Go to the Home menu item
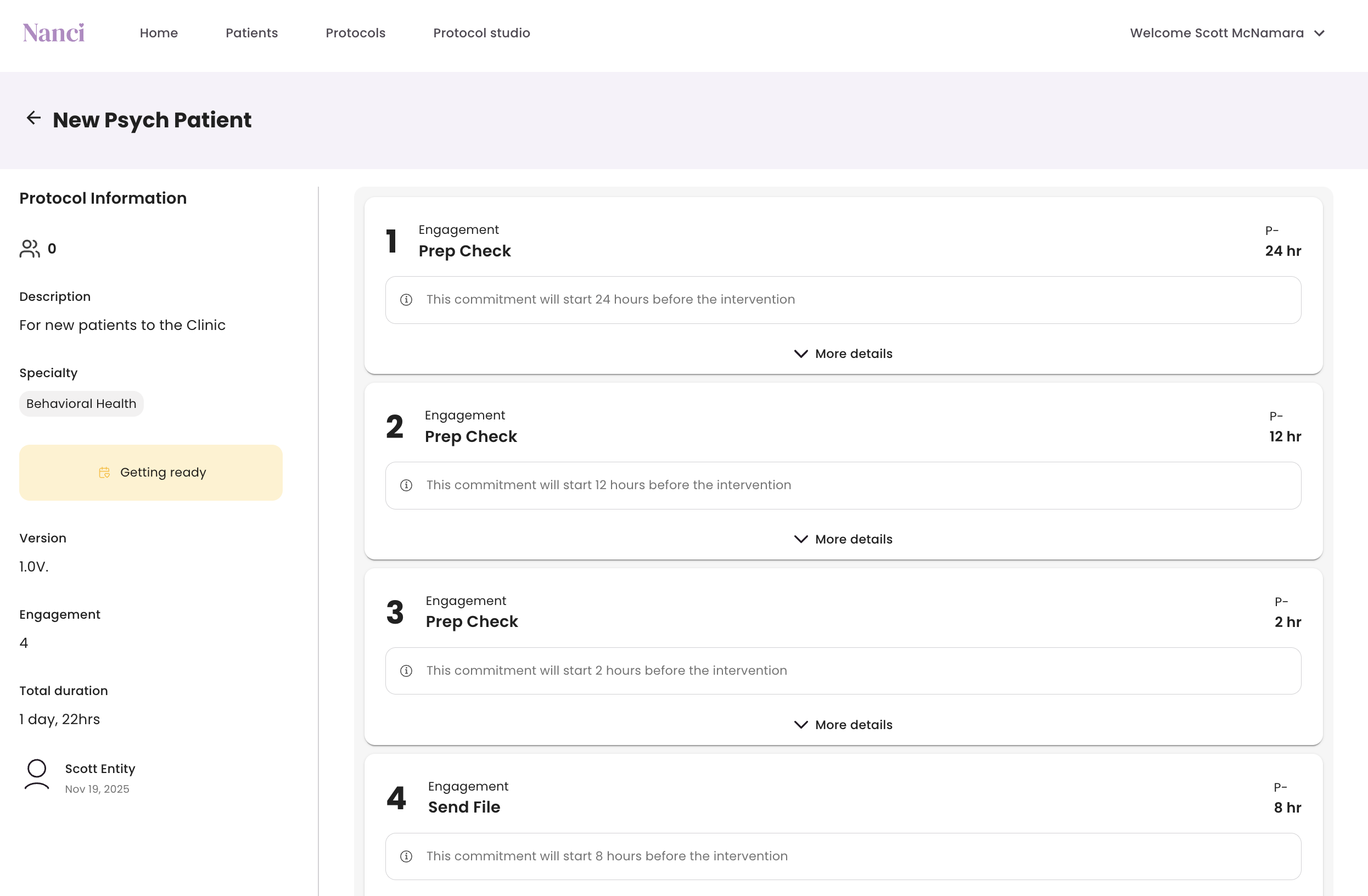 point(159,33)
